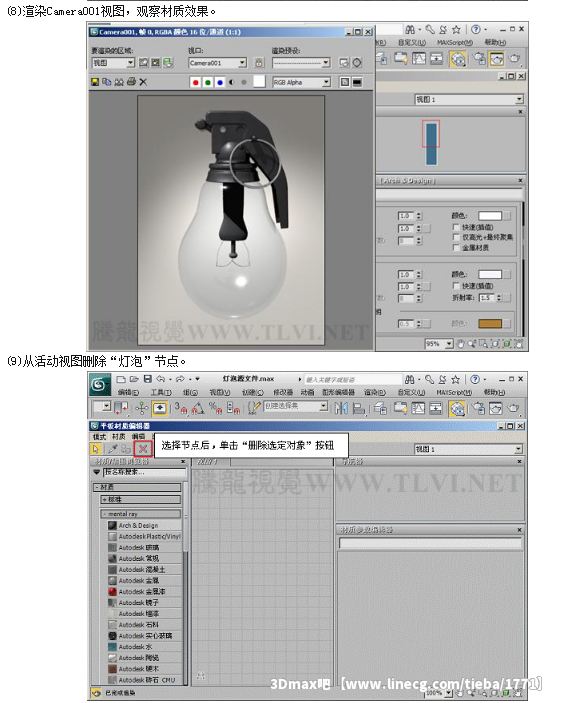The width and height of the screenshot is (582, 703).
Task: Click white swatch beside RGB Alpha dropdown
Action: pos(259,82)
